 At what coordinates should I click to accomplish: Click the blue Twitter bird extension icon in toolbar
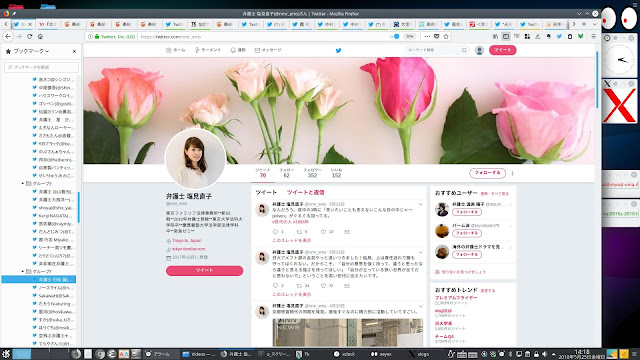pyautogui.click(x=559, y=36)
